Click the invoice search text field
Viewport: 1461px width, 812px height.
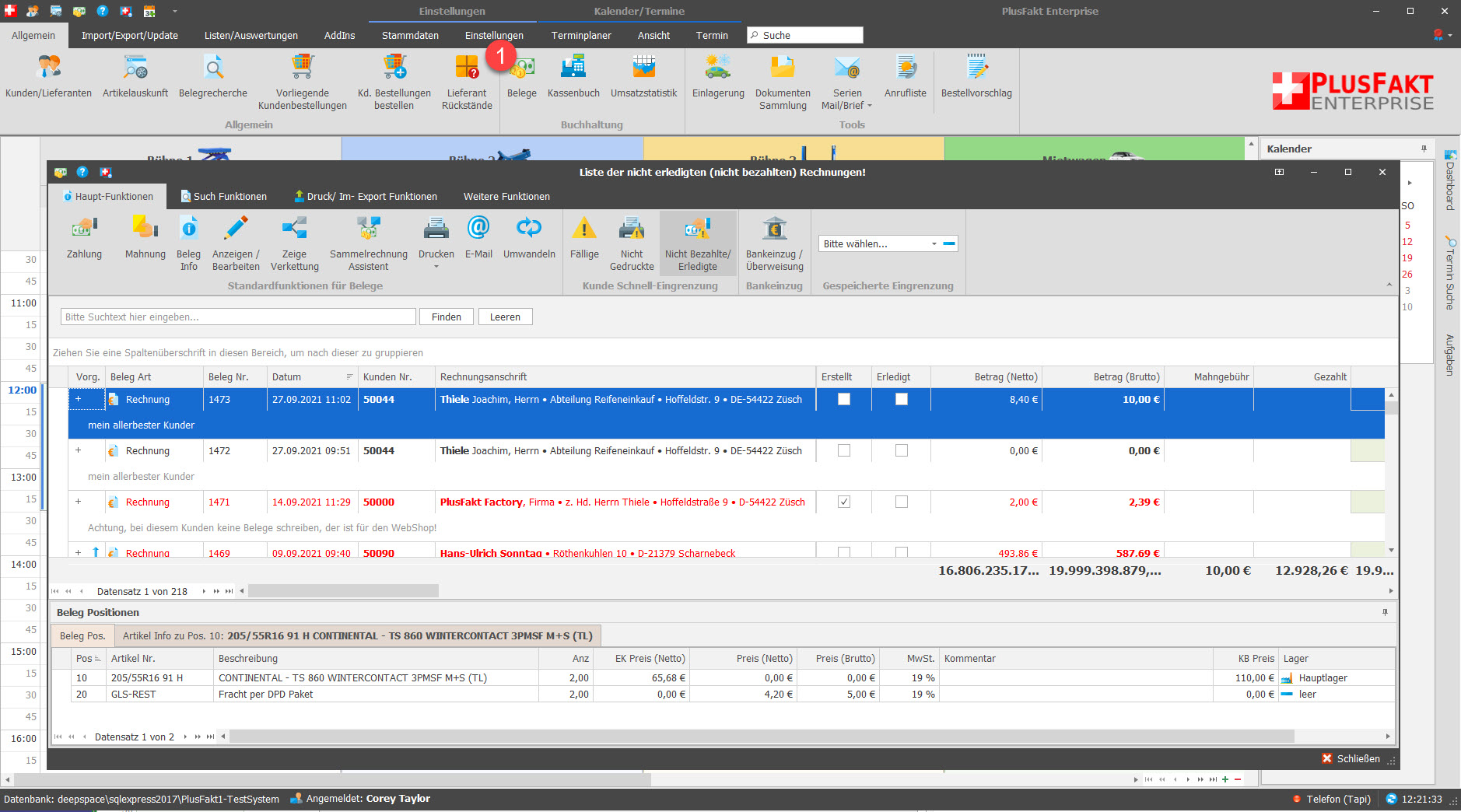[x=238, y=317]
